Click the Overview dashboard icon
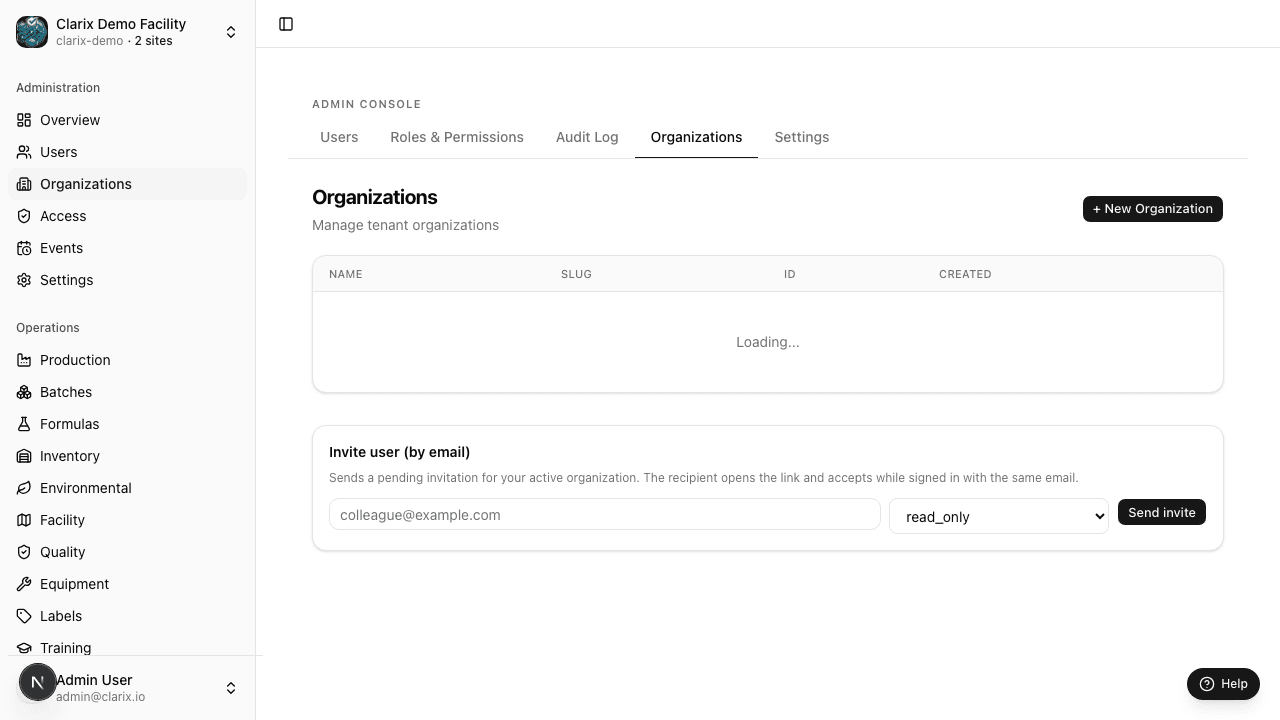This screenshot has height=720, width=1280. (24, 120)
